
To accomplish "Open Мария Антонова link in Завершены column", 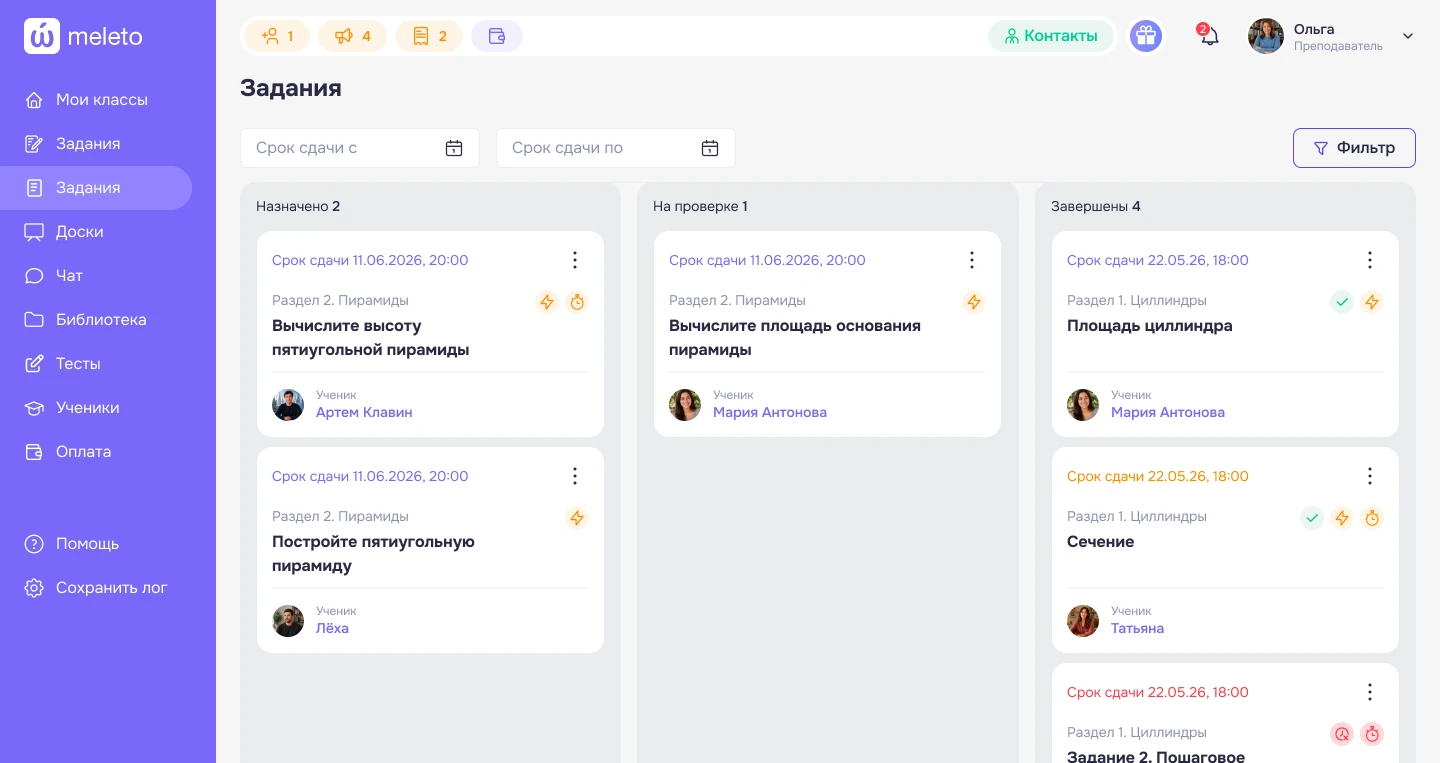I will pyautogui.click(x=1168, y=412).
